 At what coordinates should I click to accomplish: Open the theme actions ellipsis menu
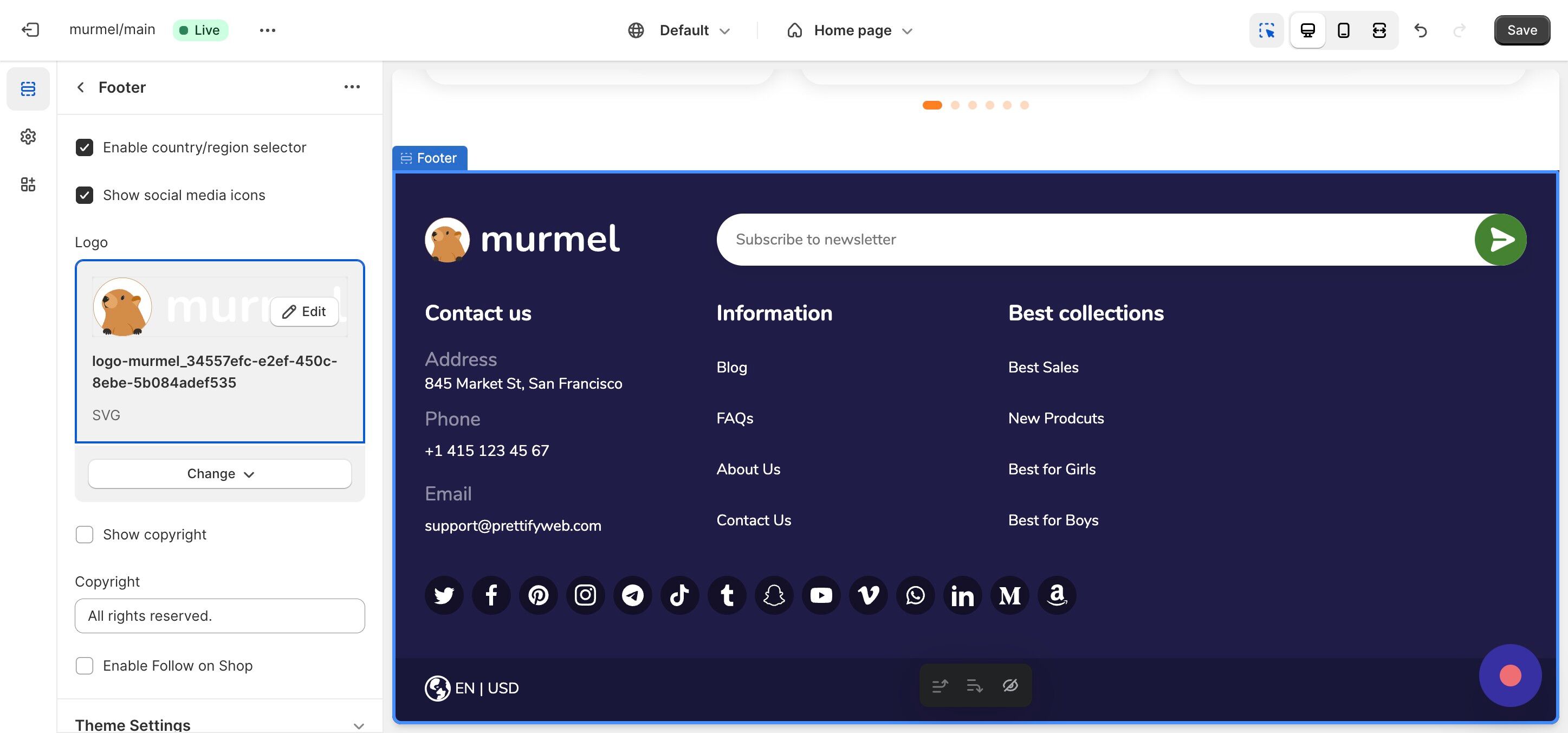(267, 30)
